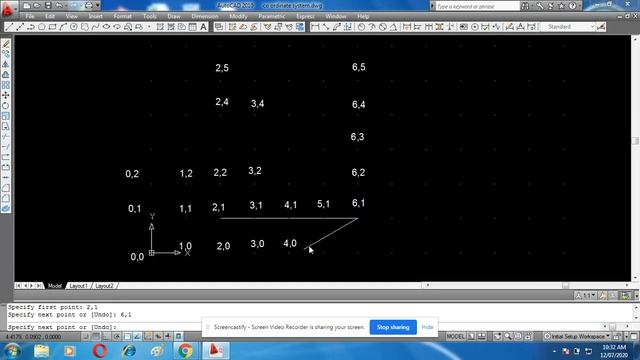Click the Undo icon in quick access toolbar
The width and height of the screenshot is (640, 360).
coord(59,6)
